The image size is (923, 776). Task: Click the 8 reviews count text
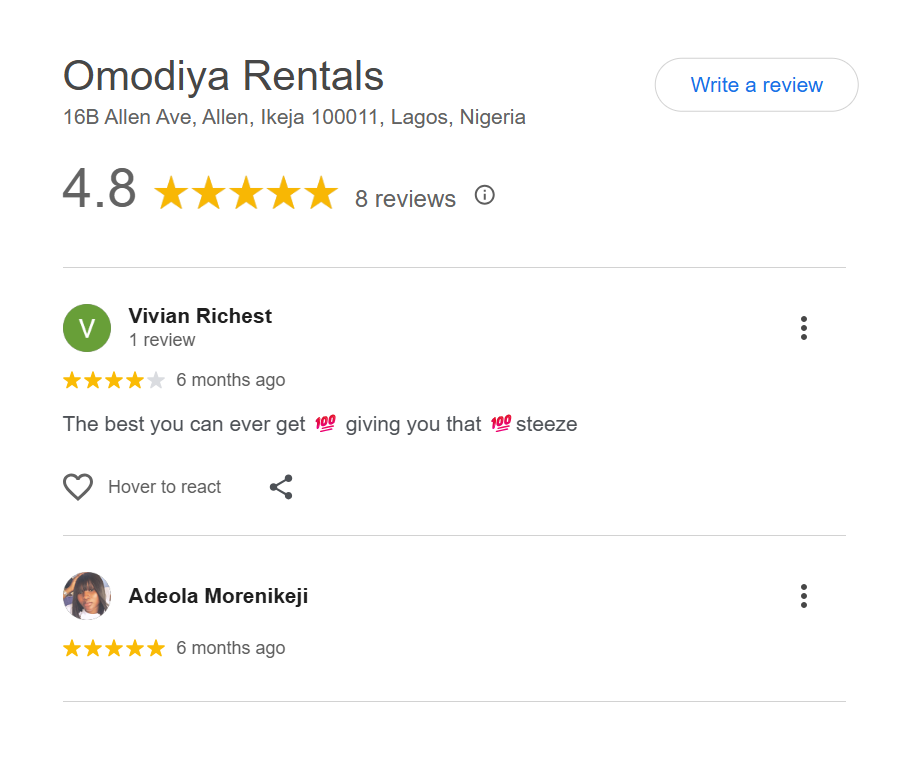(405, 199)
